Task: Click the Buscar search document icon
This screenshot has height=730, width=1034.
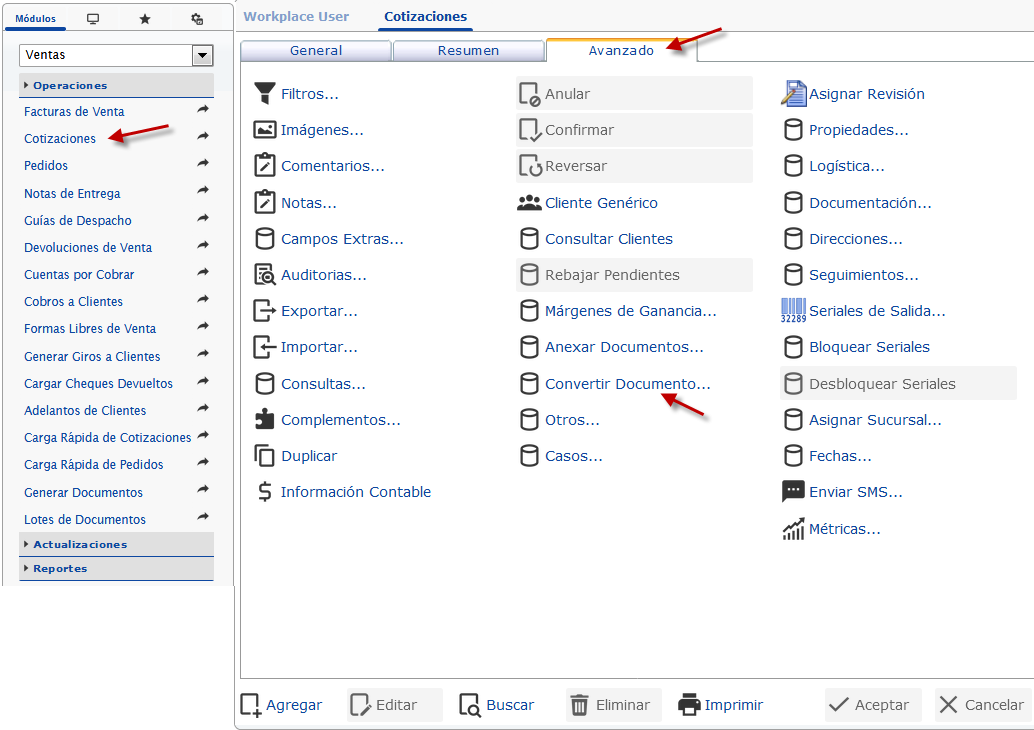Action: pos(470,705)
